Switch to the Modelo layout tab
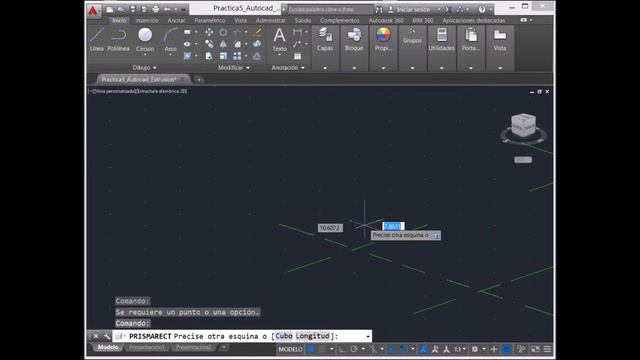This screenshot has width=640, height=360. click(x=108, y=347)
